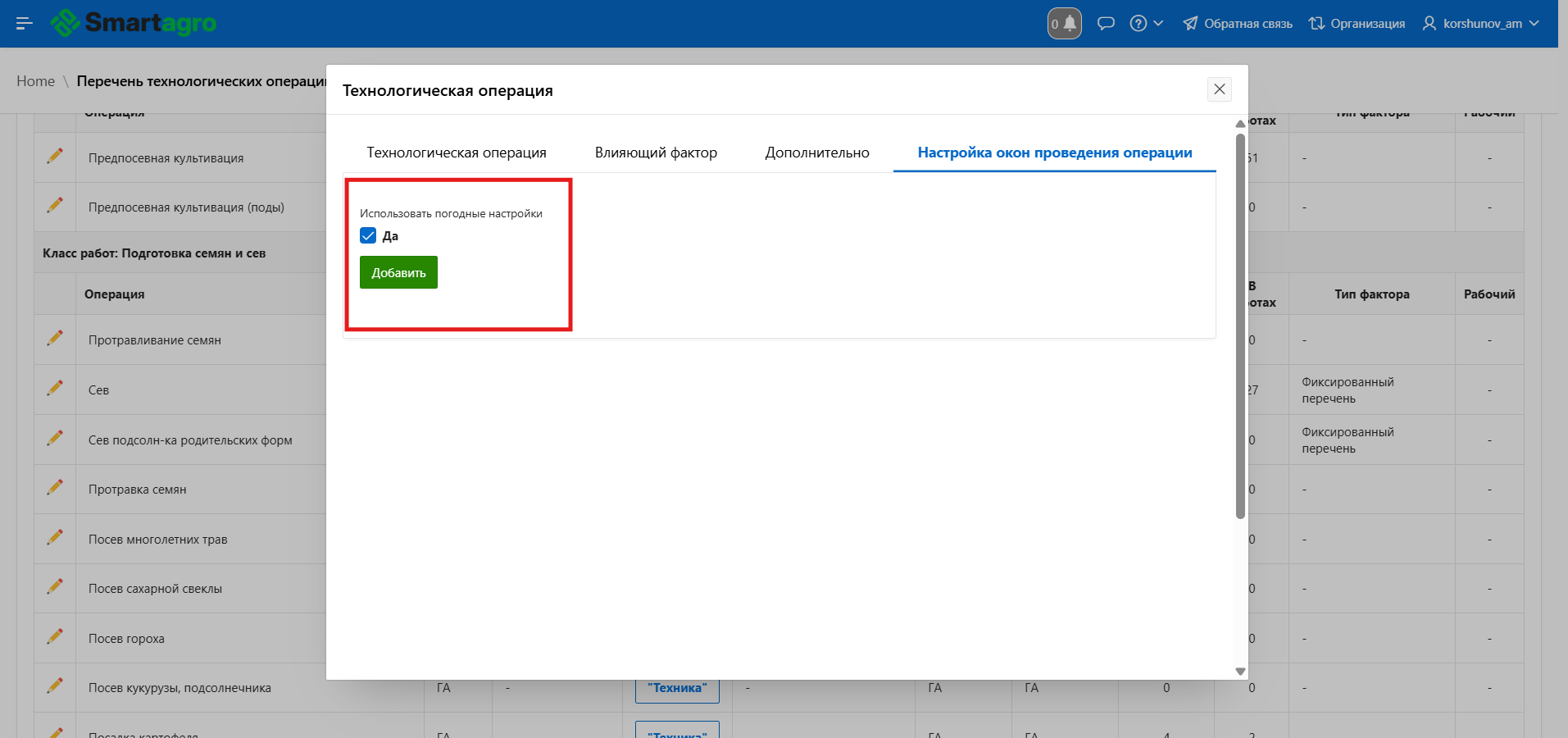Switch to Дополнительно tab
Screen dimensions: 1568x738
[816, 153]
